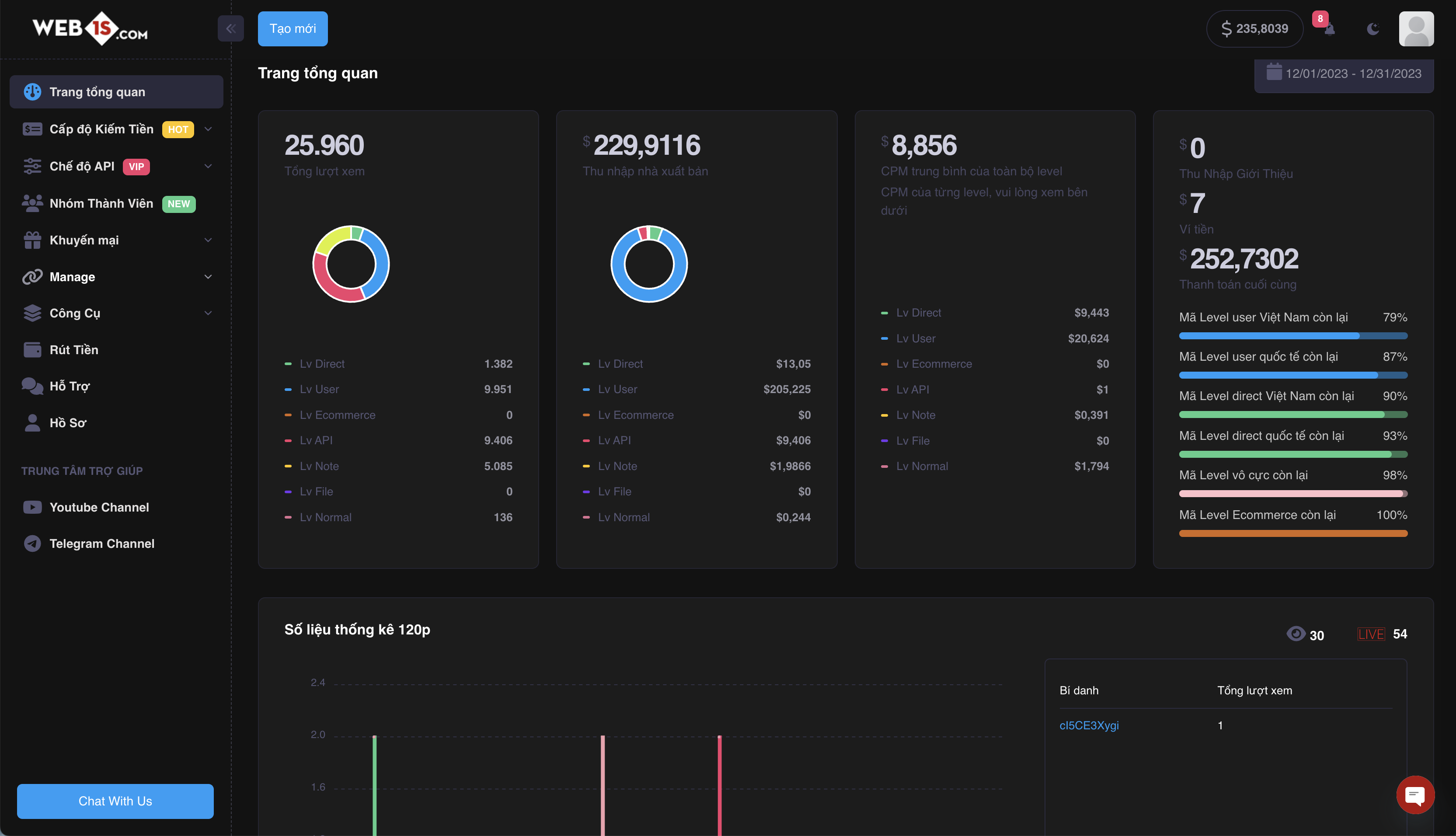This screenshot has height=836, width=1456.
Task: Click the NEW badge on Nhóm Thành Viên
Action: (178, 204)
